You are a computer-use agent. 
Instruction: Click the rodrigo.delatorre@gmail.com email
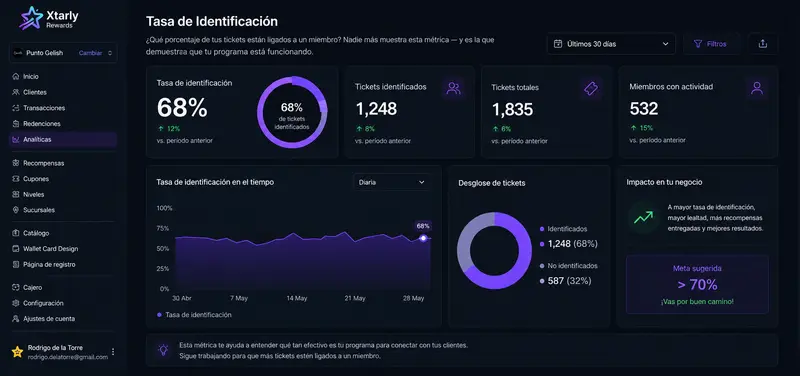point(68,357)
